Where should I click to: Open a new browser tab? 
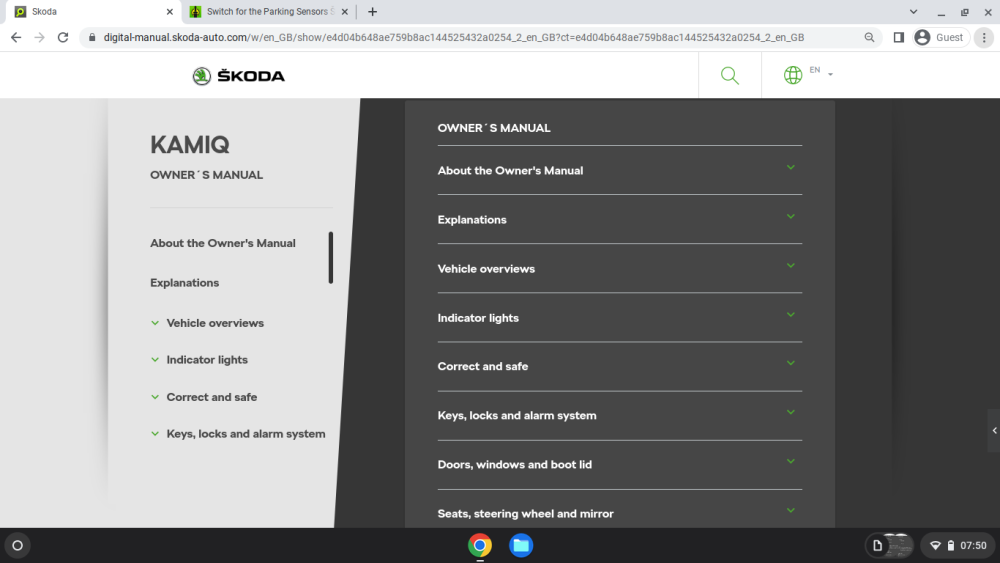pyautogui.click(x=372, y=11)
